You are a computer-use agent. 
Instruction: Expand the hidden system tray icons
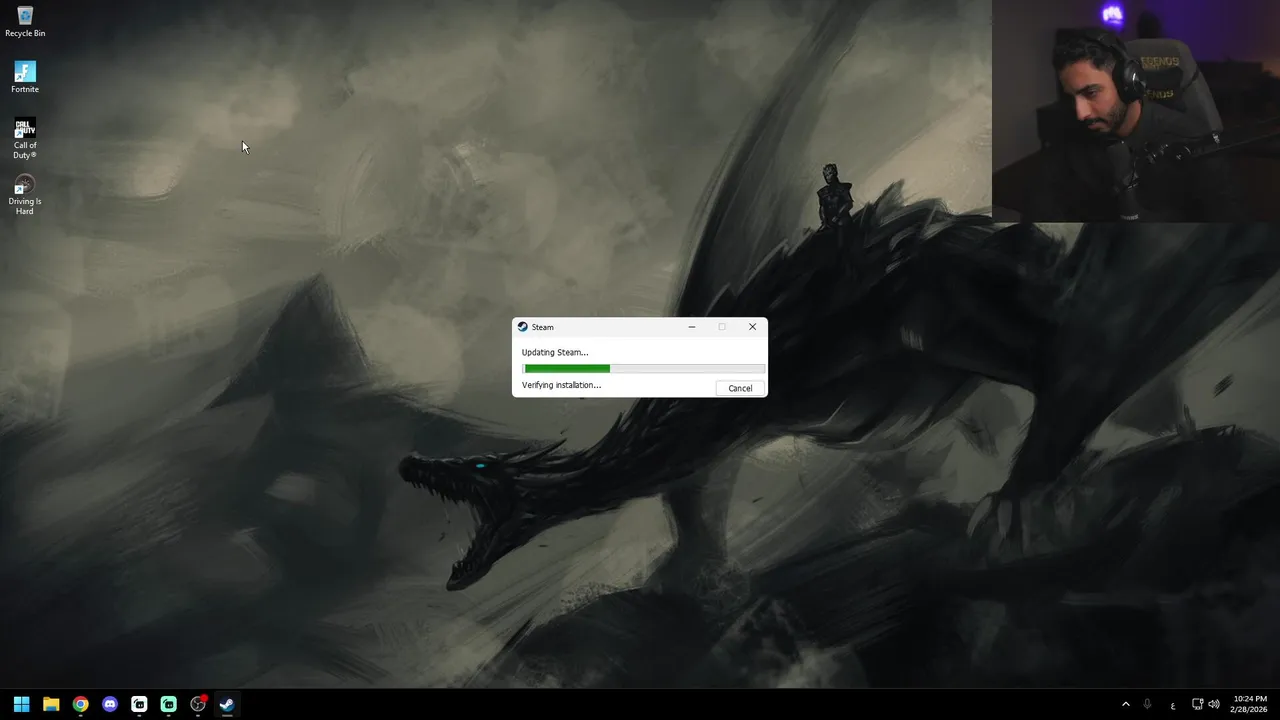(x=1125, y=704)
